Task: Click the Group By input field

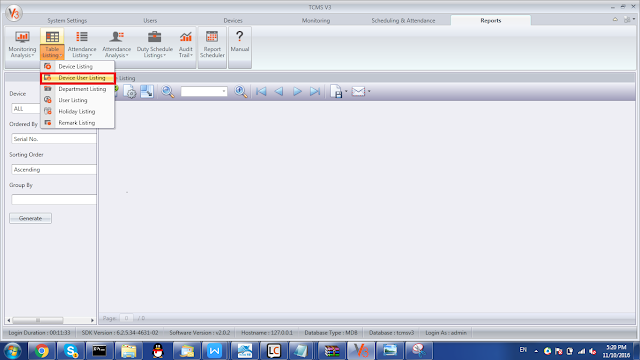Action: tap(53, 200)
